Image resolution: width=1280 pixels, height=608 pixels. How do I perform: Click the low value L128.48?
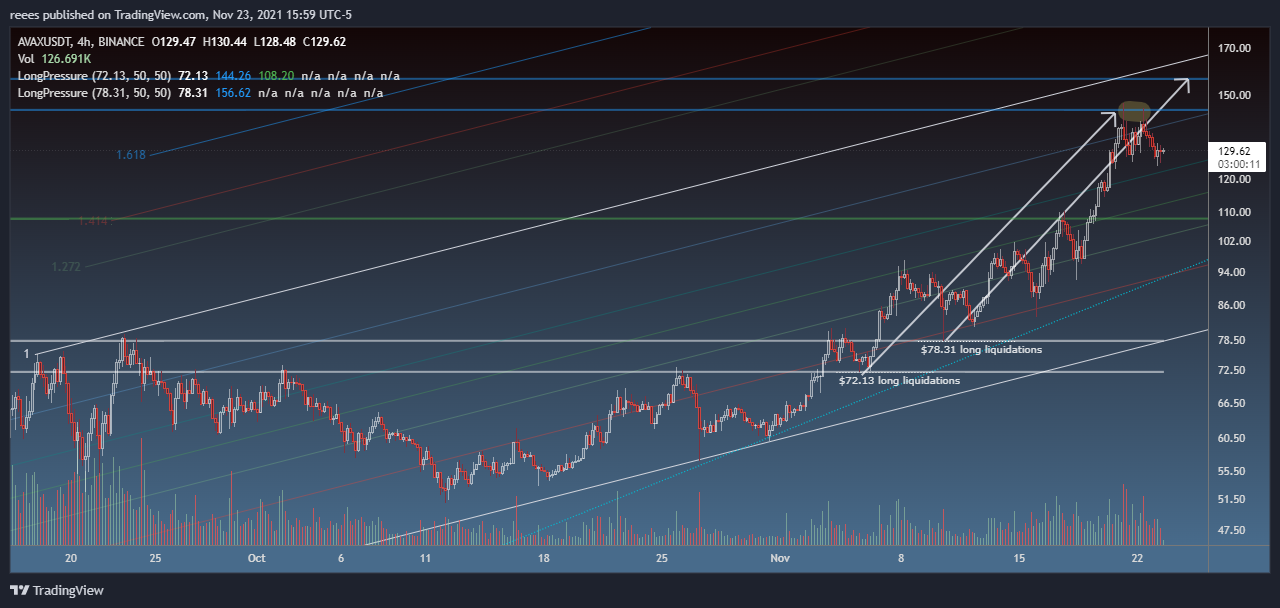[277, 42]
